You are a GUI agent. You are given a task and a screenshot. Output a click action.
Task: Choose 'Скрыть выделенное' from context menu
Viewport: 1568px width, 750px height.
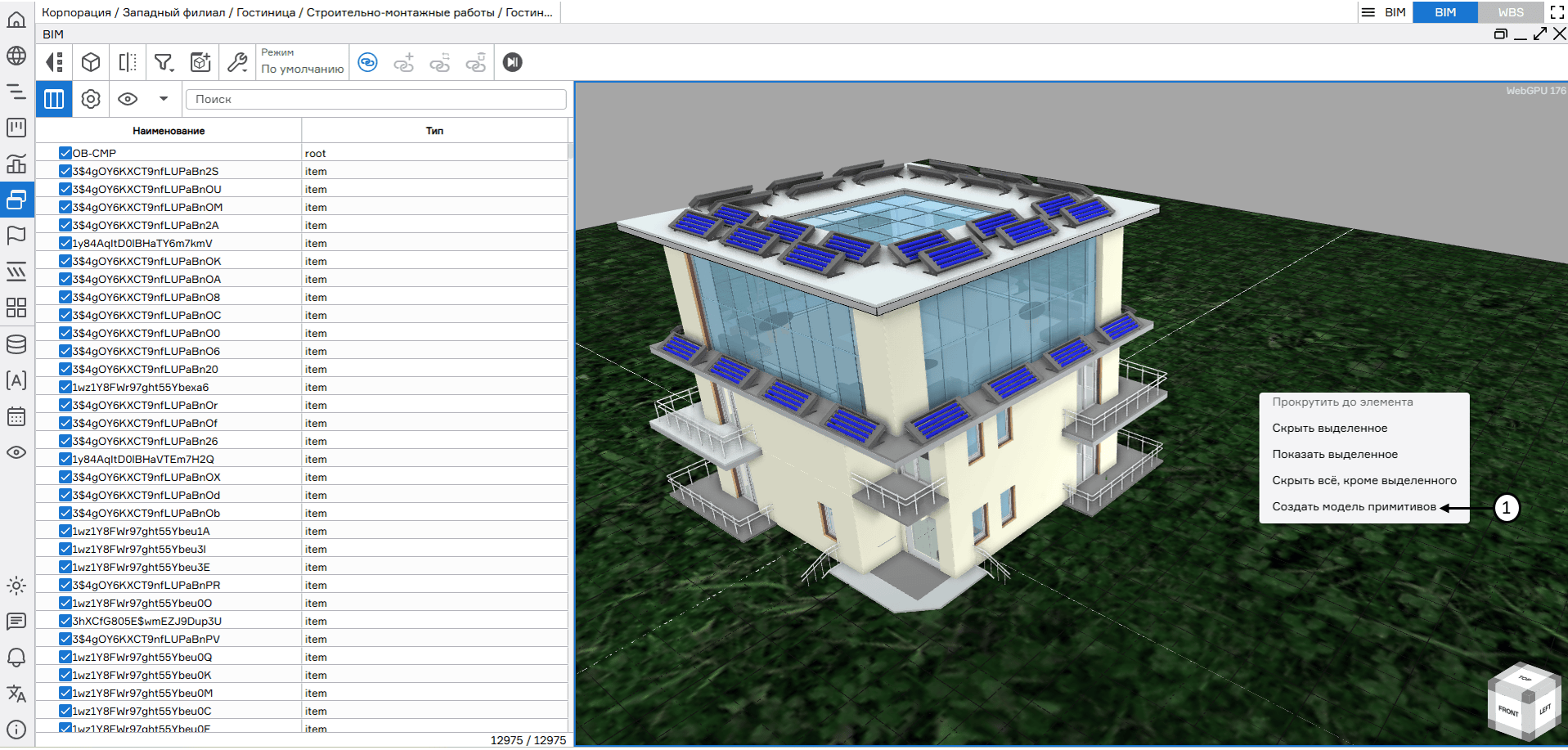(x=1329, y=428)
